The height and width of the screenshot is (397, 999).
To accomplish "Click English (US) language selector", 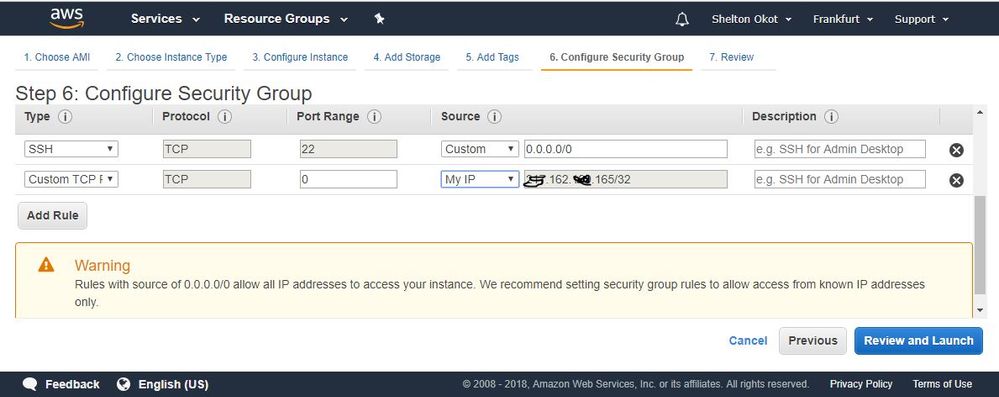I will [173, 384].
